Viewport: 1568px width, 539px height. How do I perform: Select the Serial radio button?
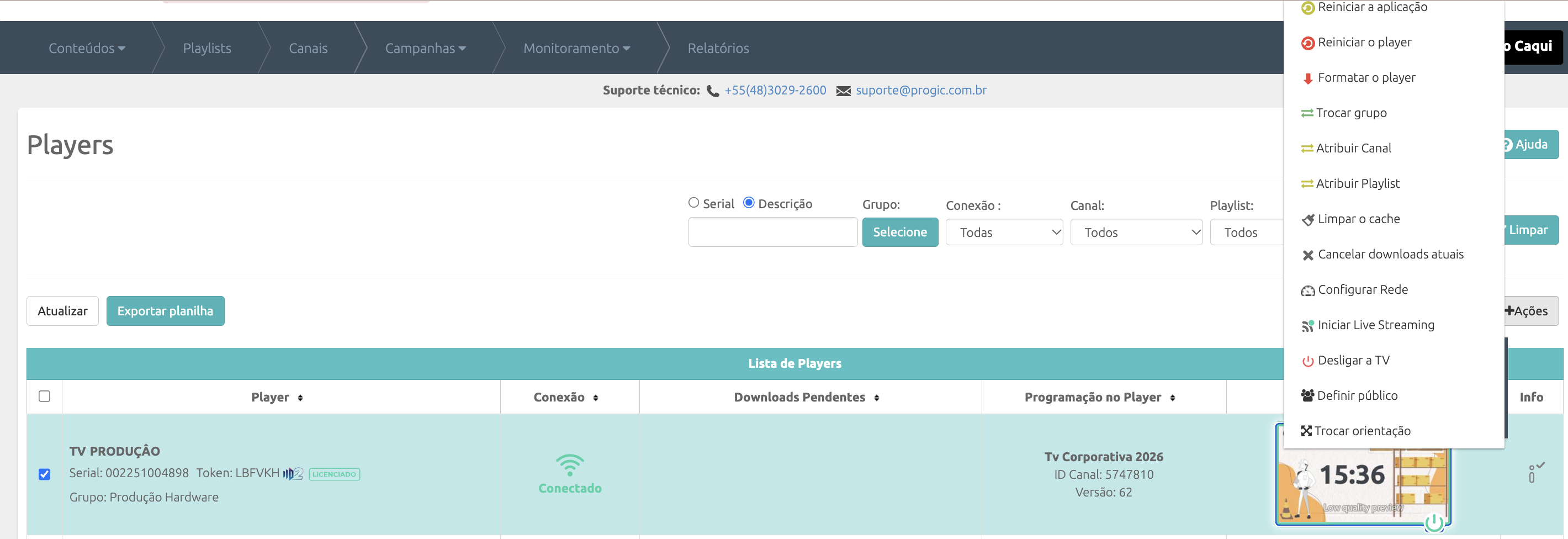pos(693,203)
